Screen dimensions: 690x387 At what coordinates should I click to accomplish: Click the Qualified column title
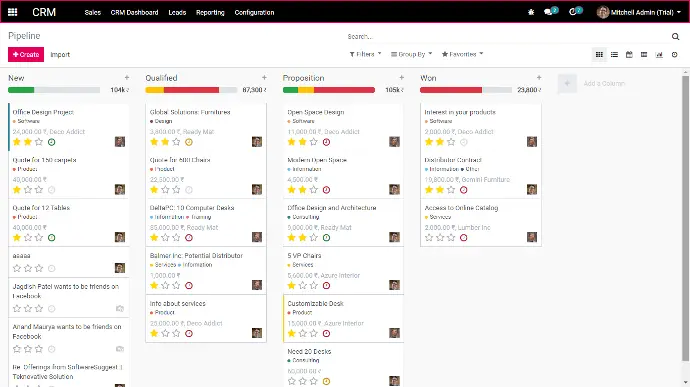(161, 78)
